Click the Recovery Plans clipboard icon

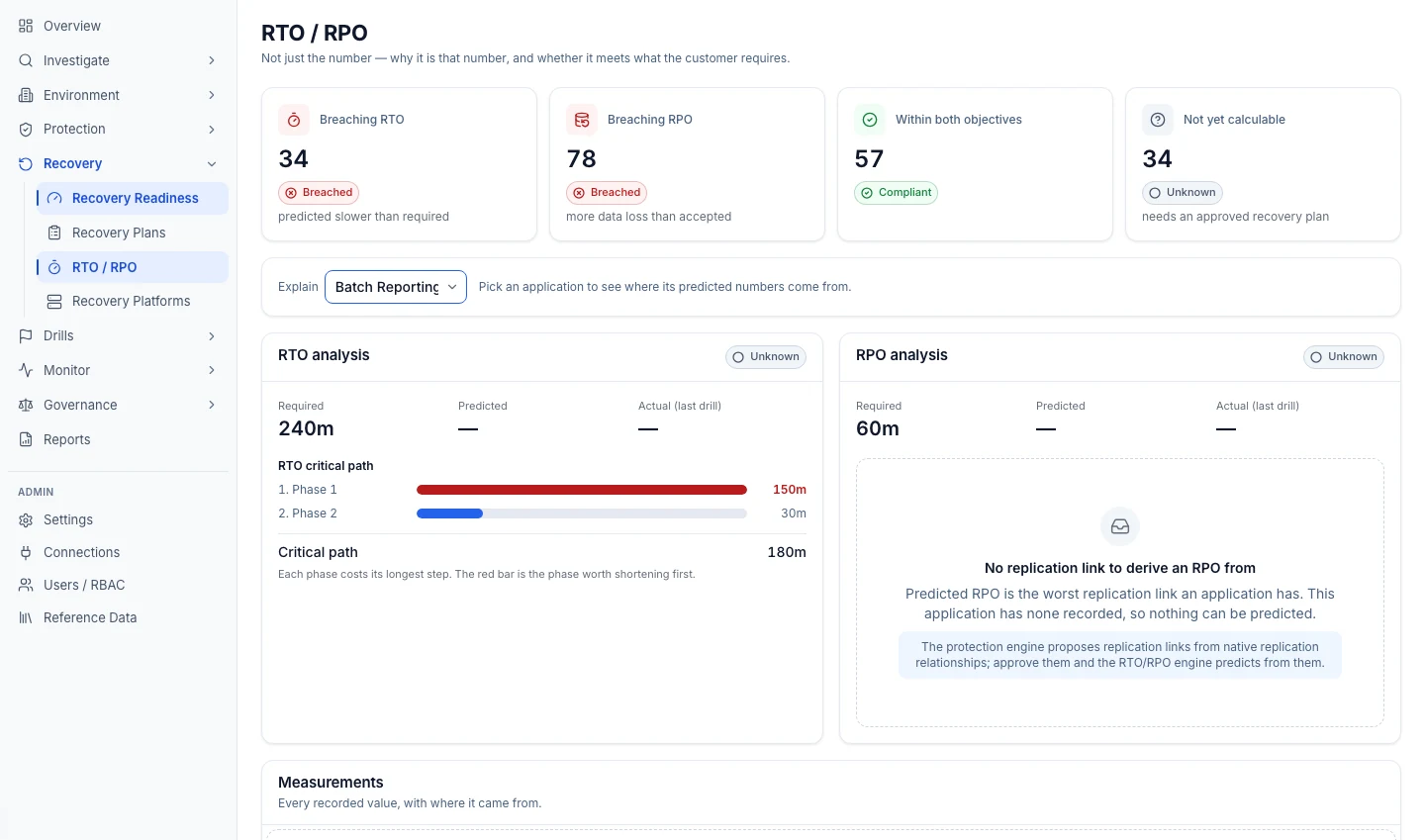tap(54, 233)
